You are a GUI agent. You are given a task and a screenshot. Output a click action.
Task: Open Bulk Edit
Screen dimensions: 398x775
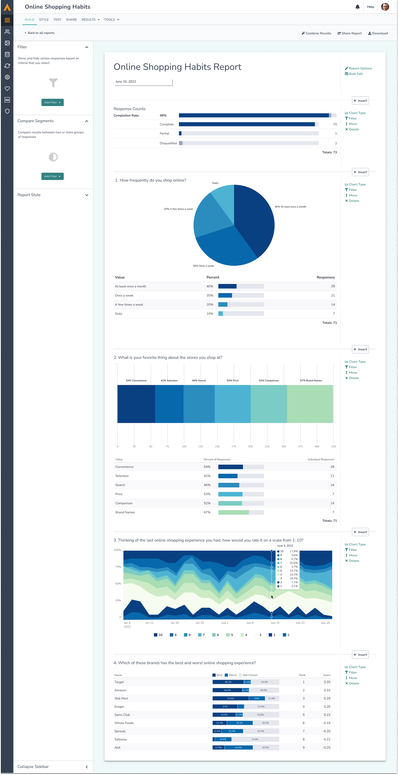pyautogui.click(x=354, y=74)
